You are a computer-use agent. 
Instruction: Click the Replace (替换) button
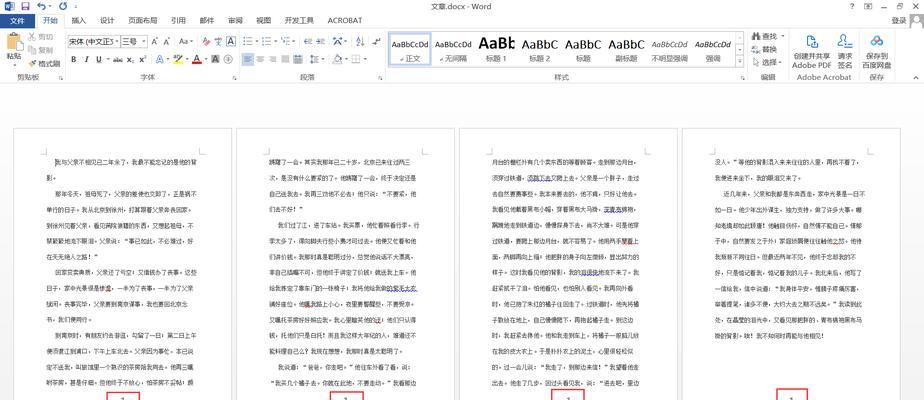tap(765, 49)
